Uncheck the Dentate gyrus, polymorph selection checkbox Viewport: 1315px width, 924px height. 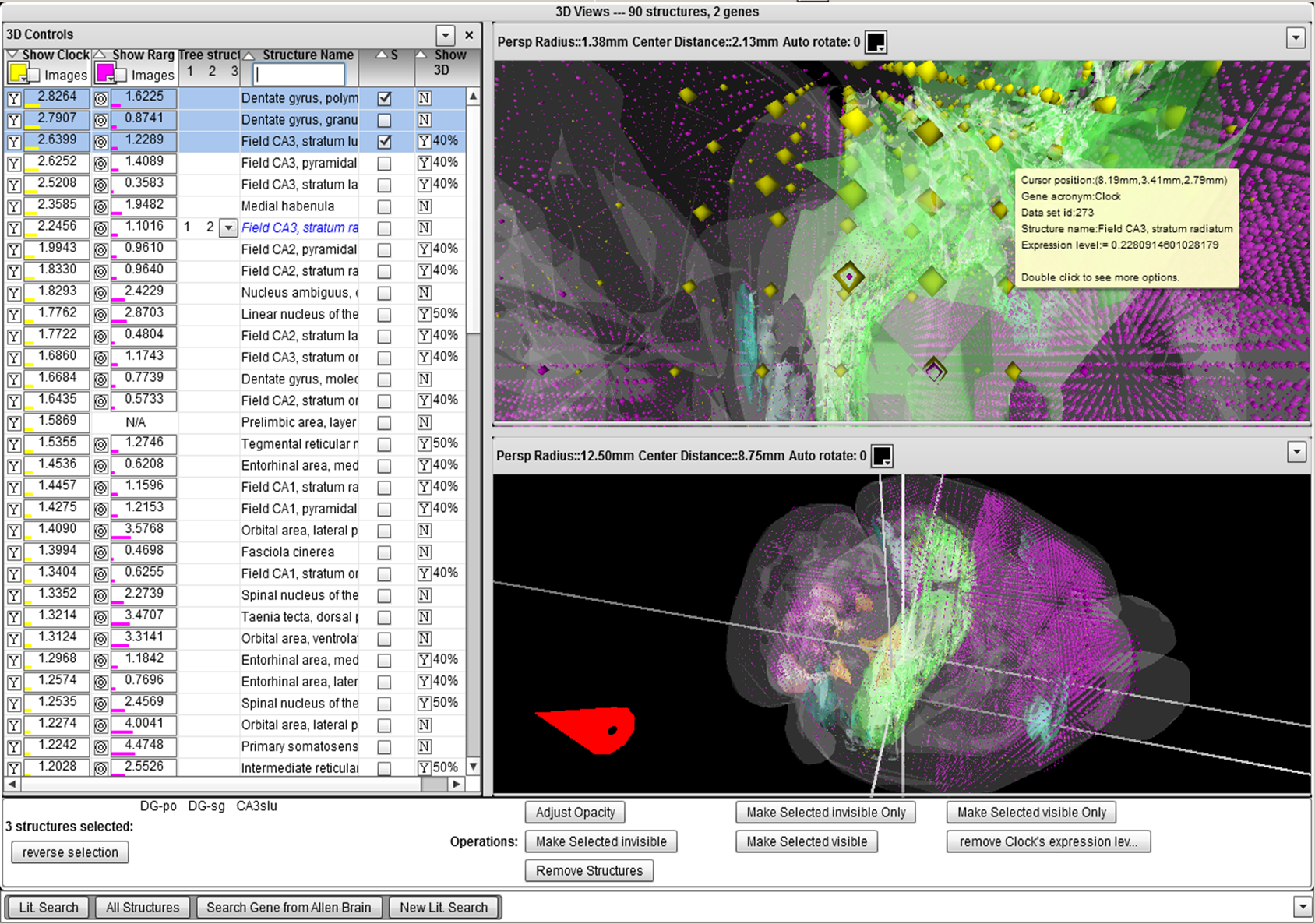click(384, 99)
